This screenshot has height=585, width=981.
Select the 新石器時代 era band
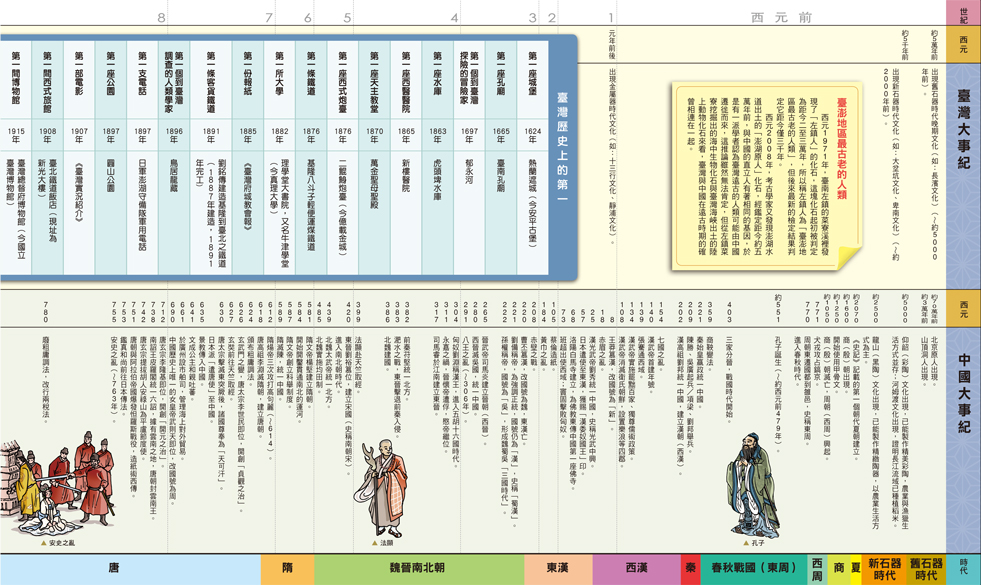click(884, 569)
